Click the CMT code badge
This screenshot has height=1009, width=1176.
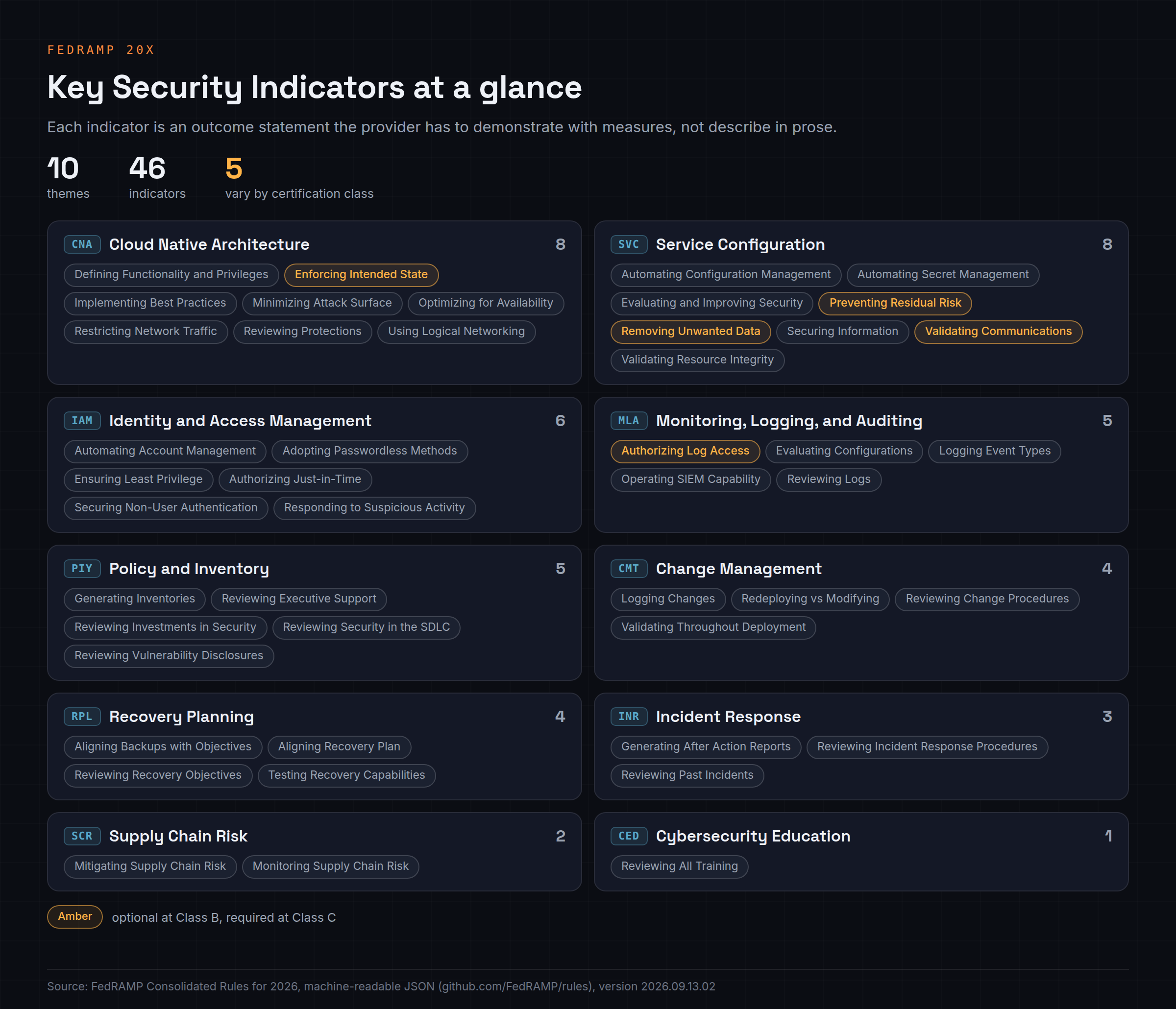coord(628,568)
